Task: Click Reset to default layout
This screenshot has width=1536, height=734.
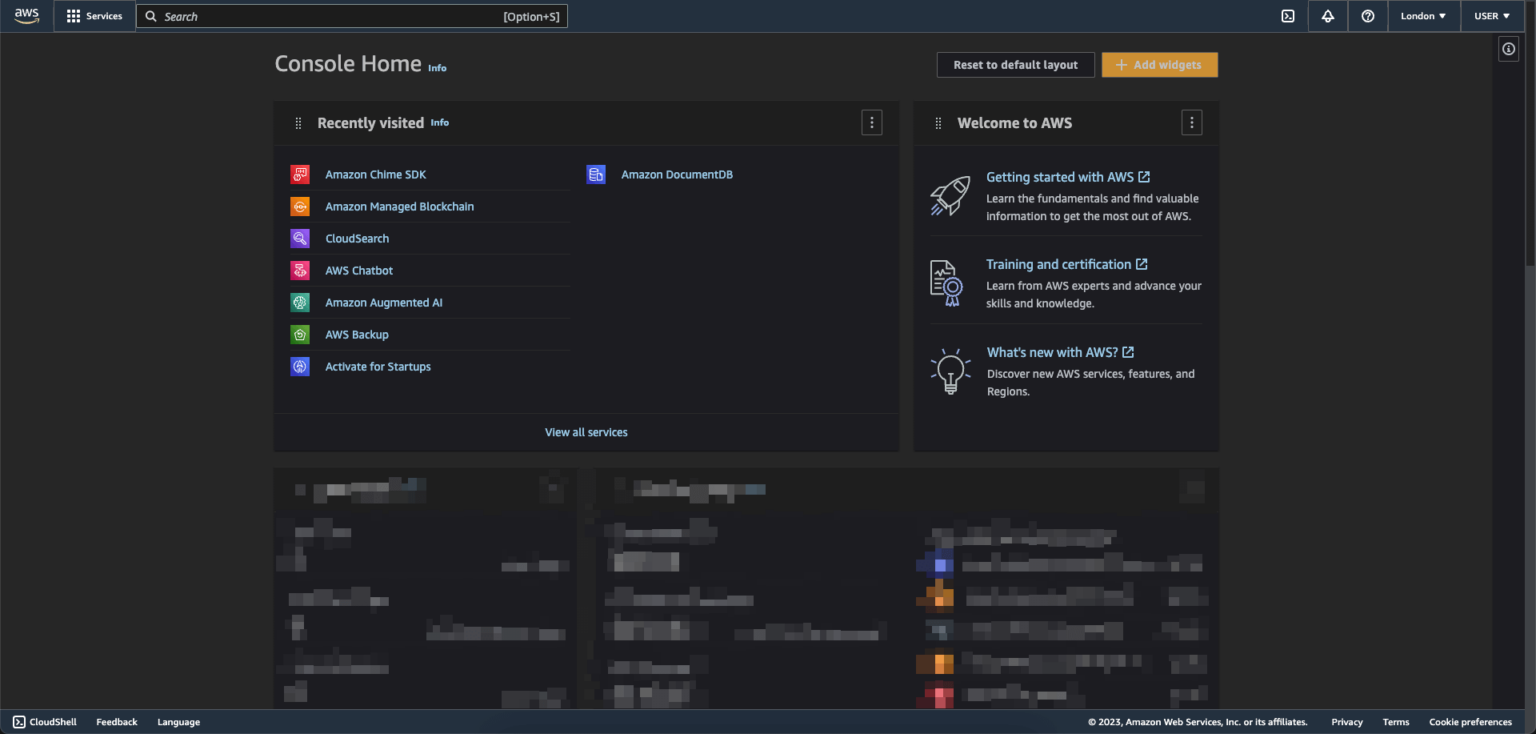Action: (x=1015, y=64)
